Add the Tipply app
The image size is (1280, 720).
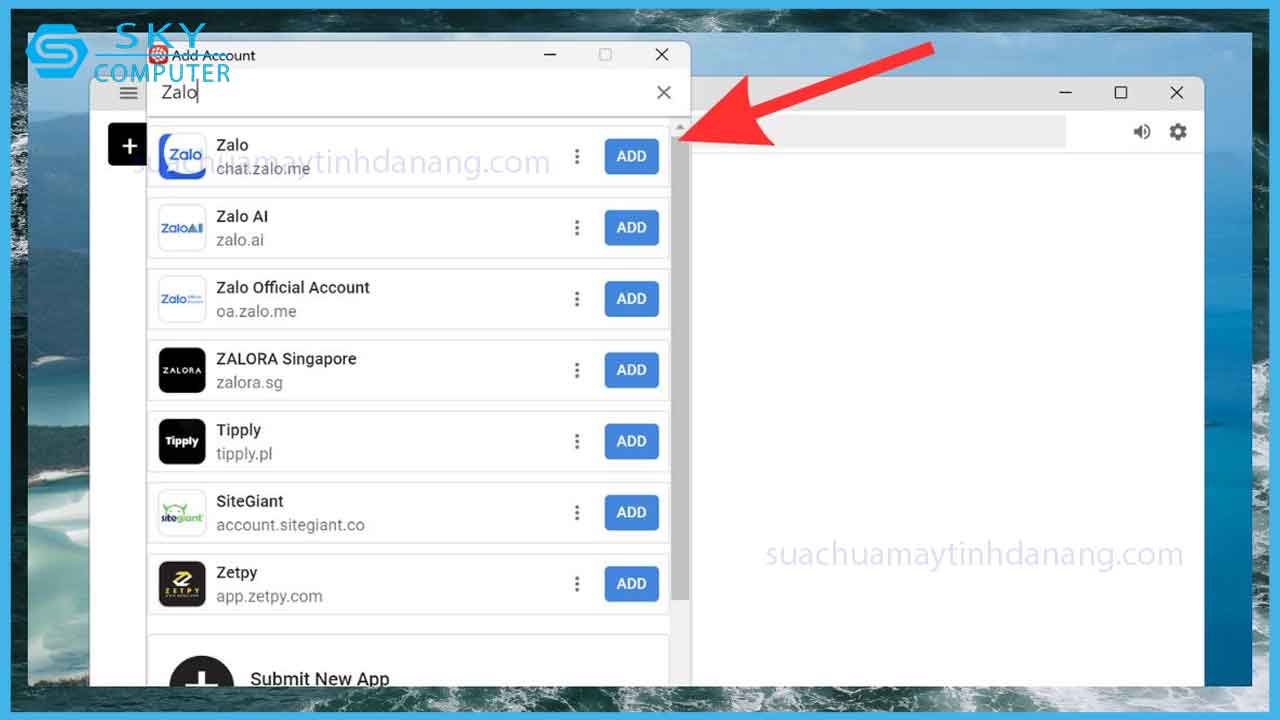click(x=632, y=441)
